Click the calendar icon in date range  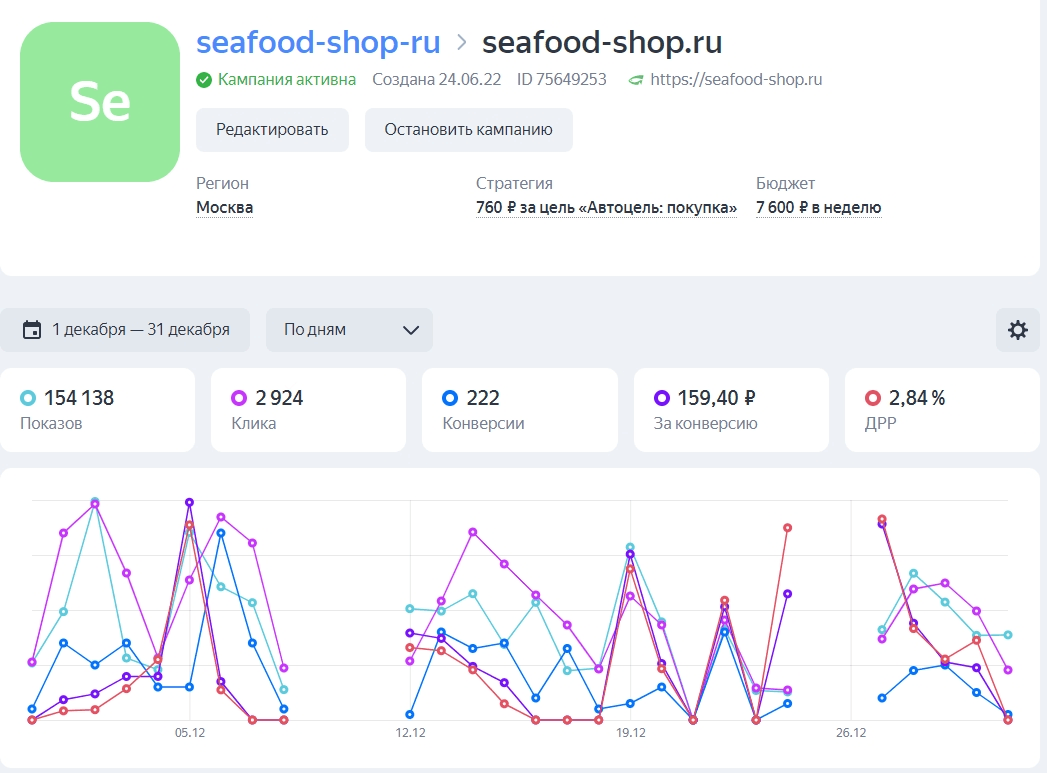click(32, 330)
